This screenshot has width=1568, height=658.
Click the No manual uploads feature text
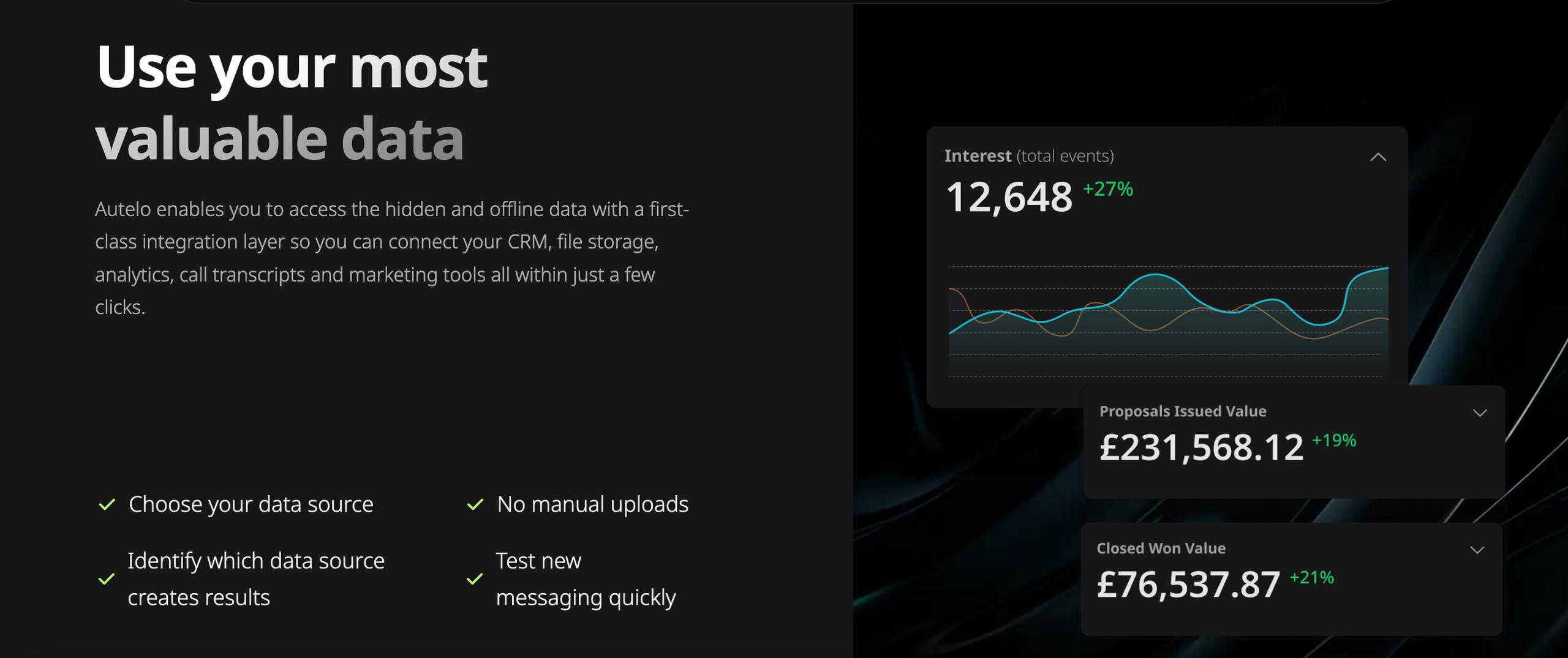coord(592,504)
